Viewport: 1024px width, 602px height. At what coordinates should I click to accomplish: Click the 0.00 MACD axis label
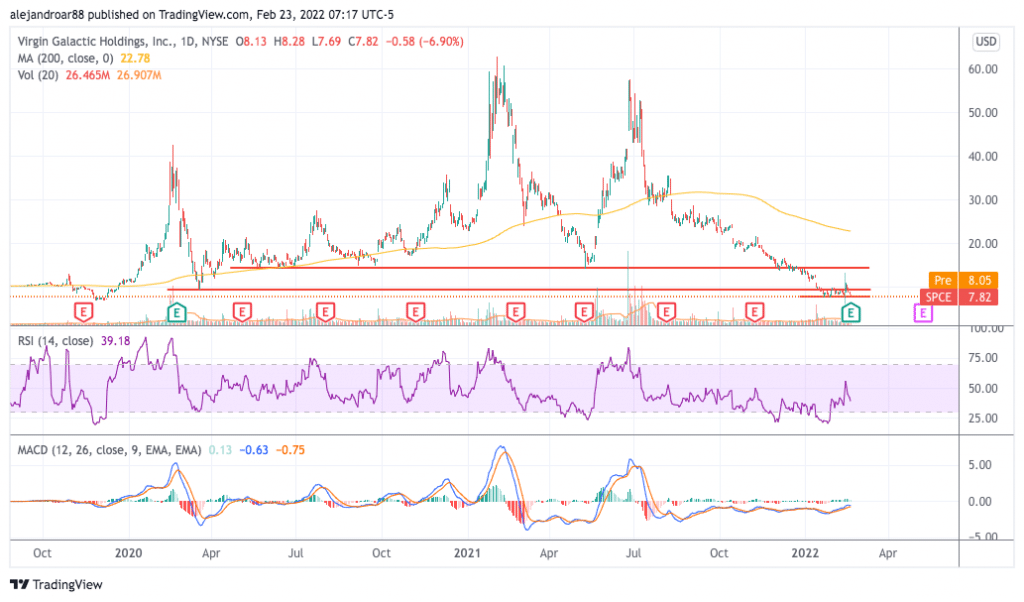pyautogui.click(x=980, y=501)
